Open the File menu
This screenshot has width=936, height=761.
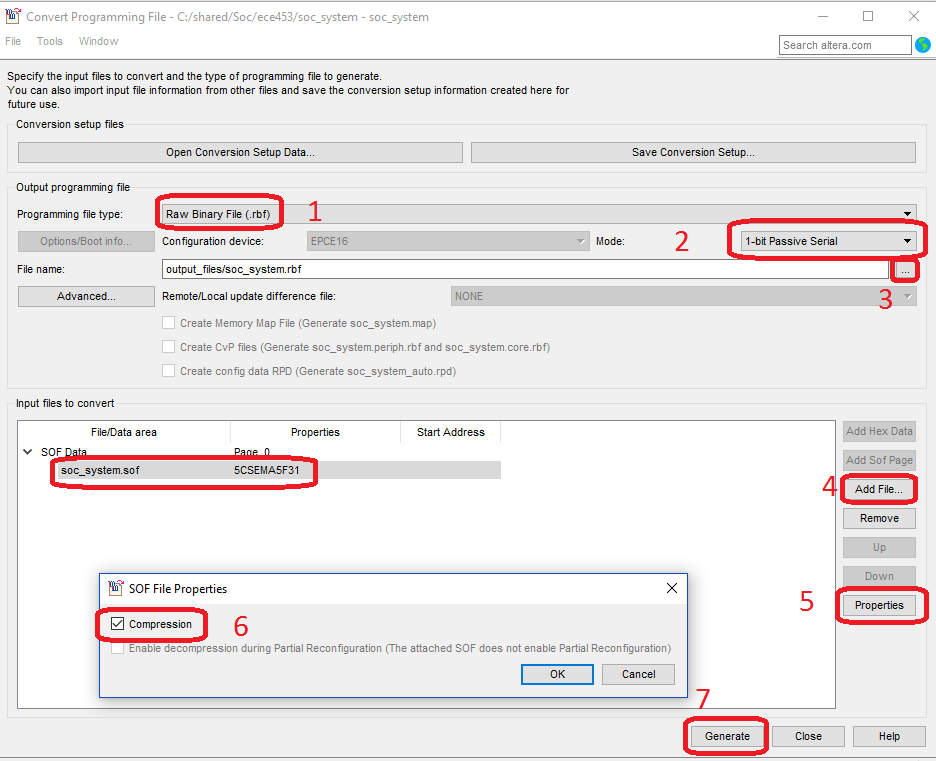[x=13, y=41]
